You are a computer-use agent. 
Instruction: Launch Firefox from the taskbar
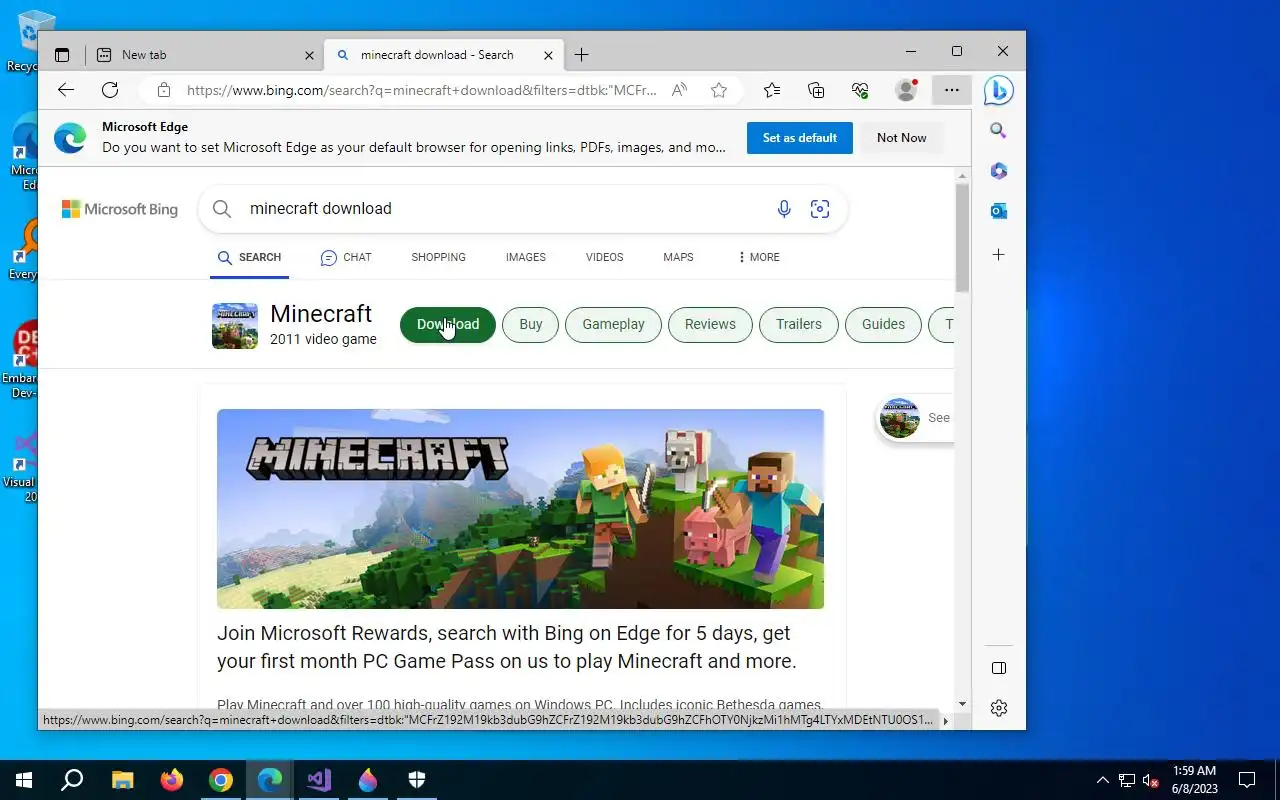coord(171,780)
